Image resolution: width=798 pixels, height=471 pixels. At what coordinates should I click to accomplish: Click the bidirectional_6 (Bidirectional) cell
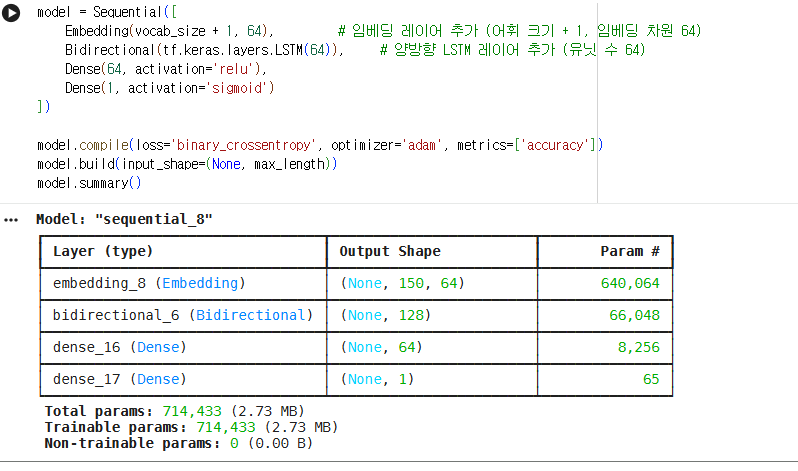pos(183,315)
